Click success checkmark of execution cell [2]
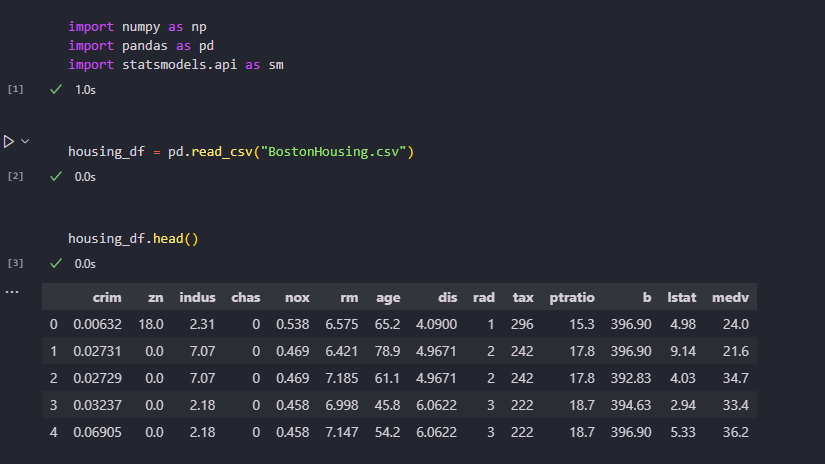The image size is (825, 464). (56, 176)
